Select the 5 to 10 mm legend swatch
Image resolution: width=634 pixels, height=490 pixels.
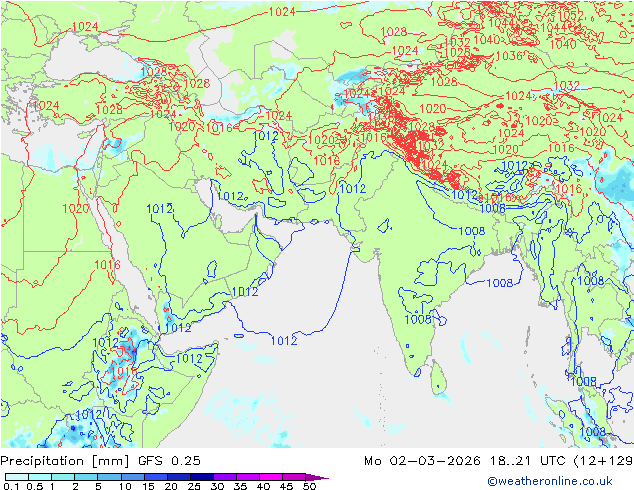[x=109, y=477]
